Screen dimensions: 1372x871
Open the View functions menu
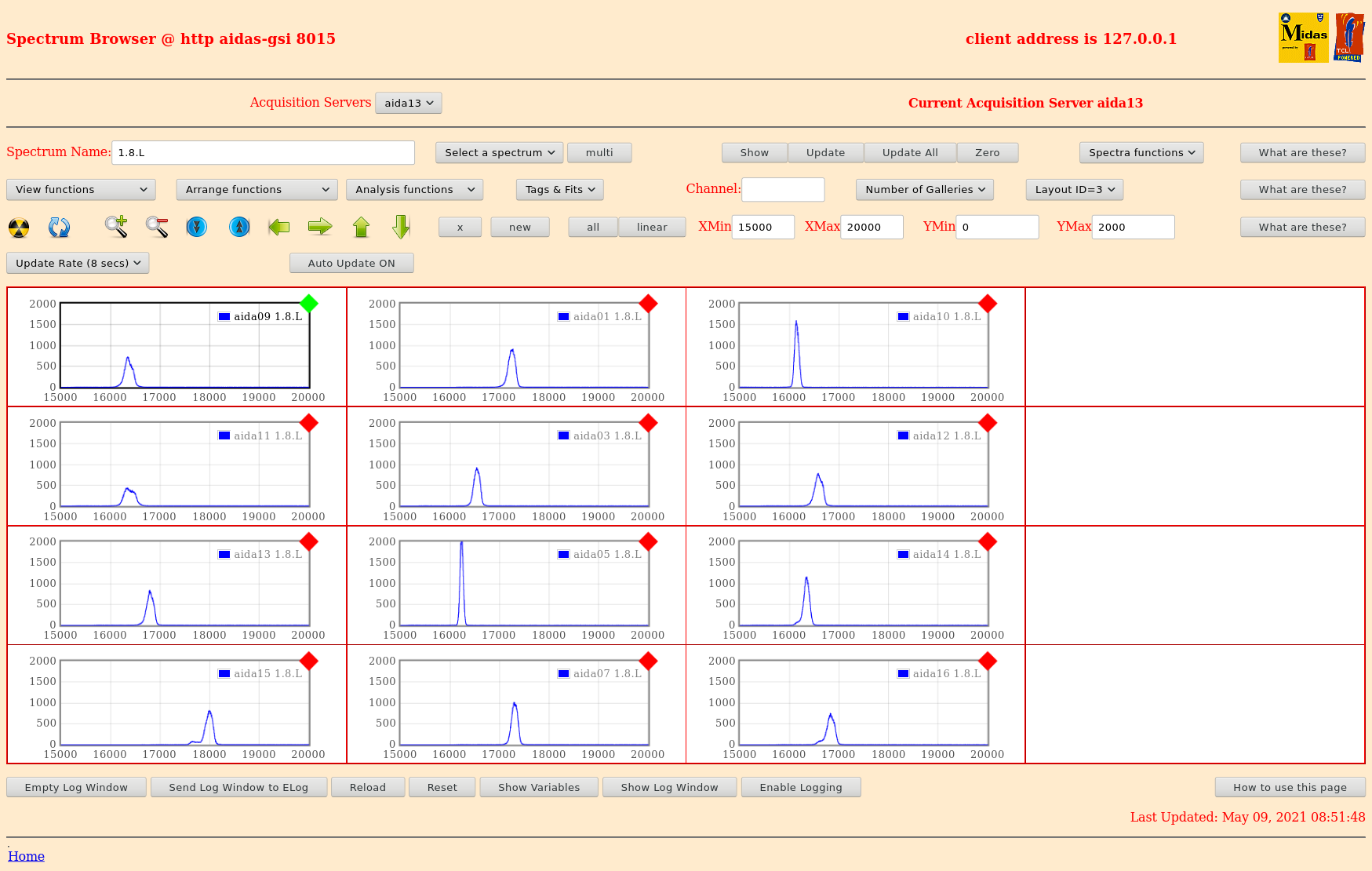[x=81, y=190]
